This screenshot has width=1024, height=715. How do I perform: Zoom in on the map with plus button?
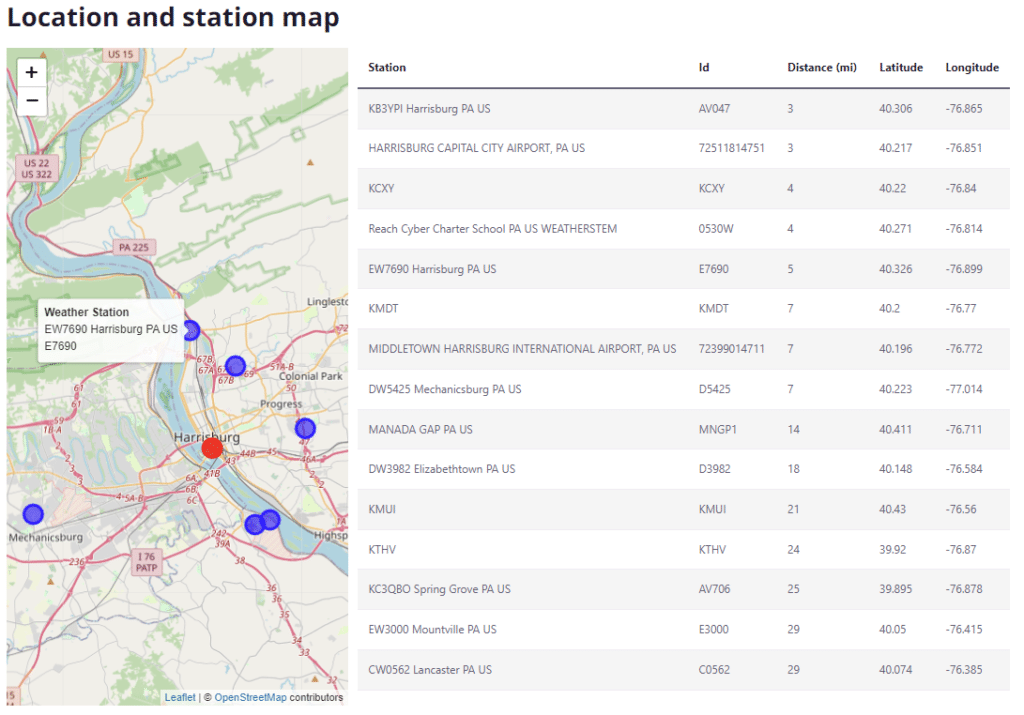(32, 72)
